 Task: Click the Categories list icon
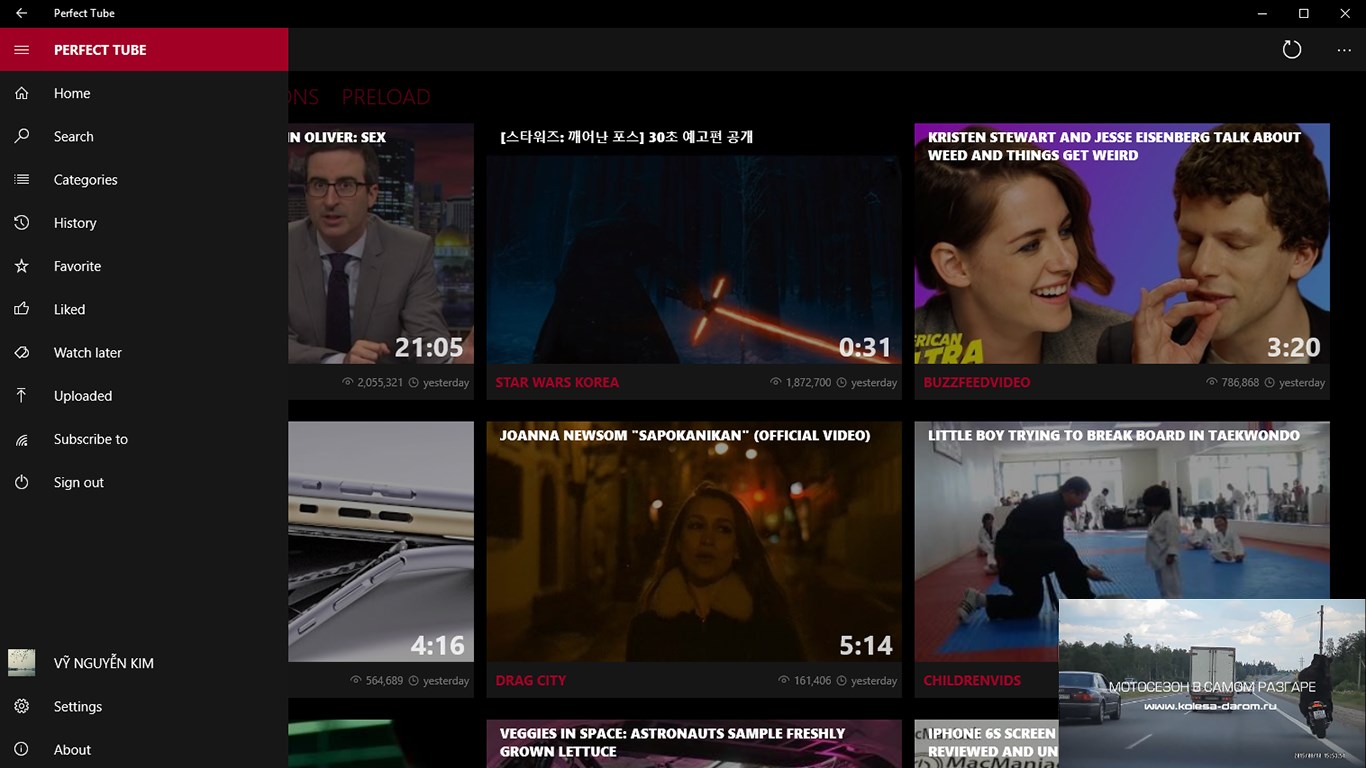pyautogui.click(x=22, y=180)
